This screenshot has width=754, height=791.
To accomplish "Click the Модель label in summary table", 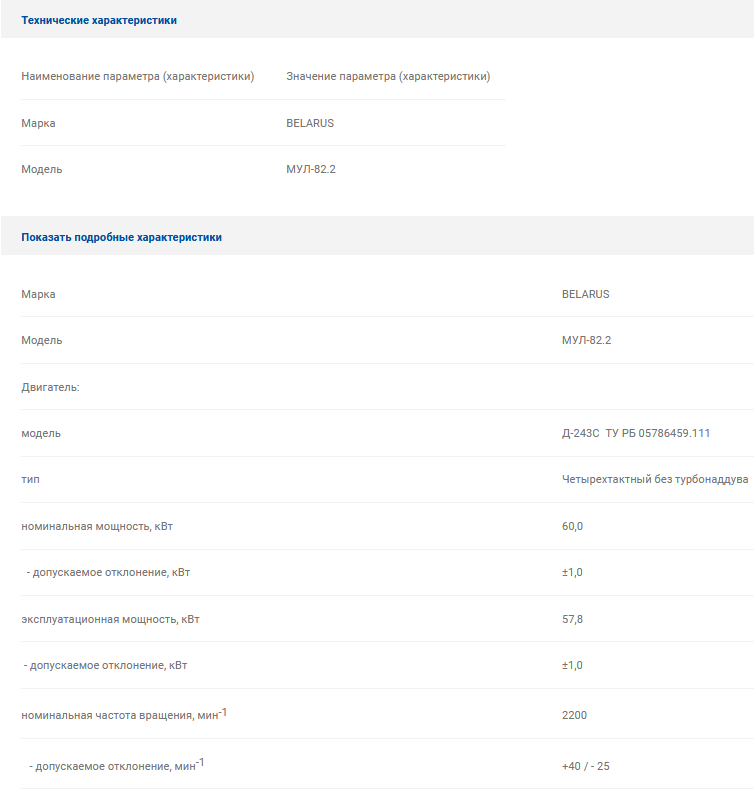I will tap(42, 169).
